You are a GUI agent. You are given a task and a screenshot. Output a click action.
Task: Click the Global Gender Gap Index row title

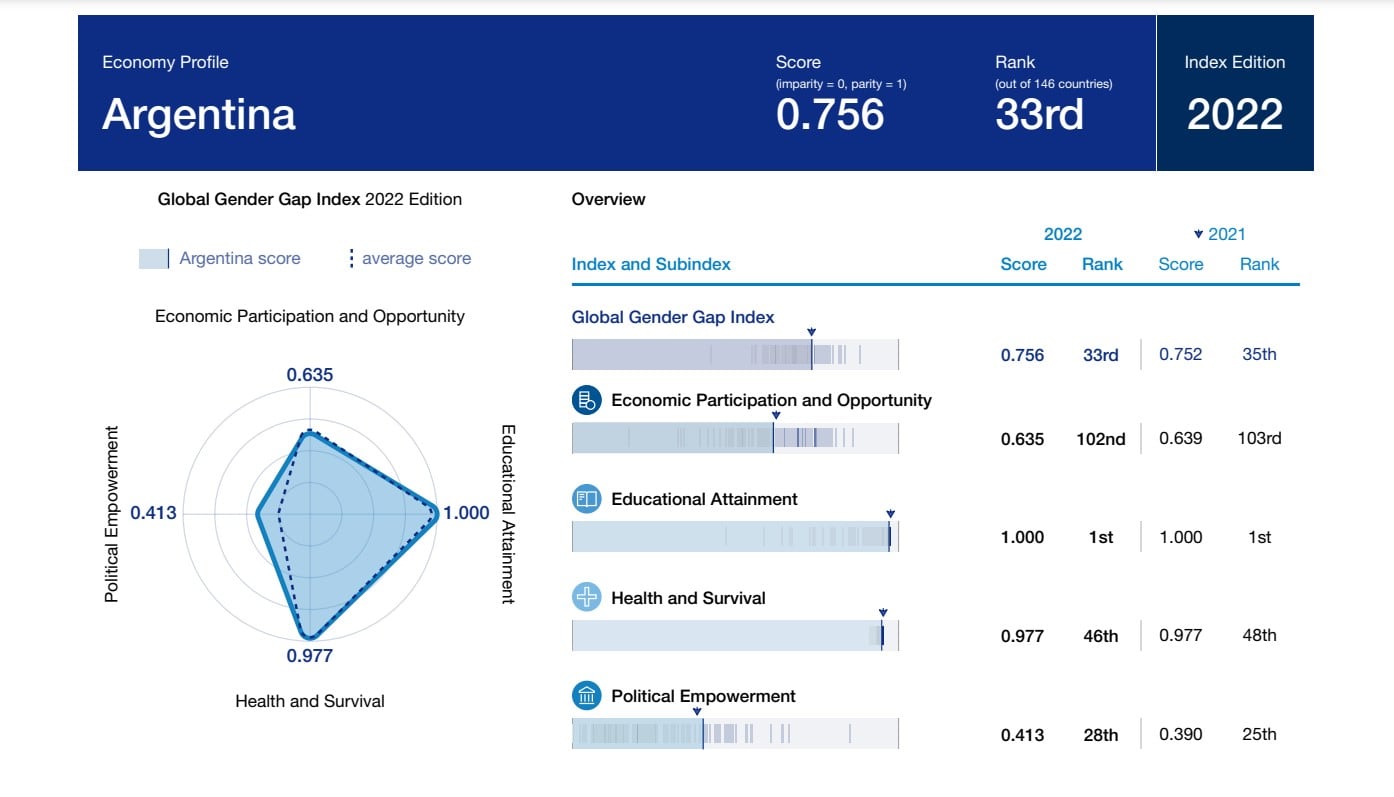pos(673,317)
